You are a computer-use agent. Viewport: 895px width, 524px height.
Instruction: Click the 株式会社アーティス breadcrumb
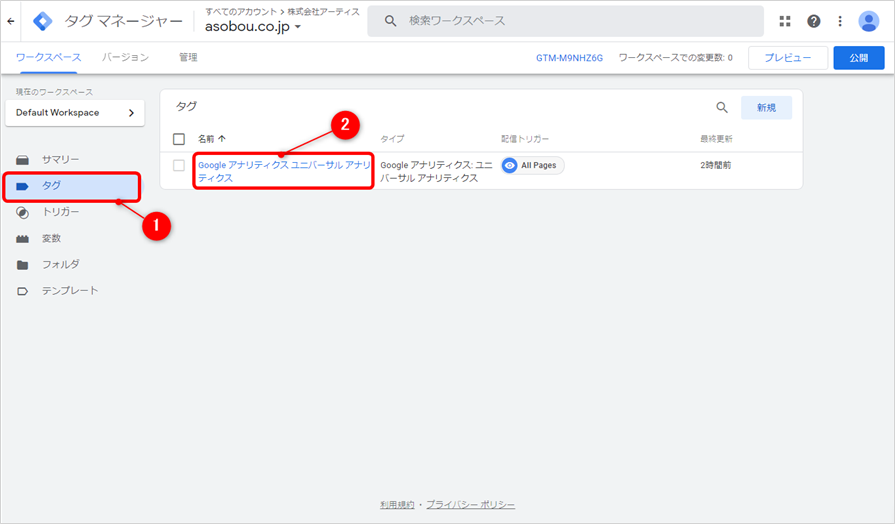pos(323,11)
